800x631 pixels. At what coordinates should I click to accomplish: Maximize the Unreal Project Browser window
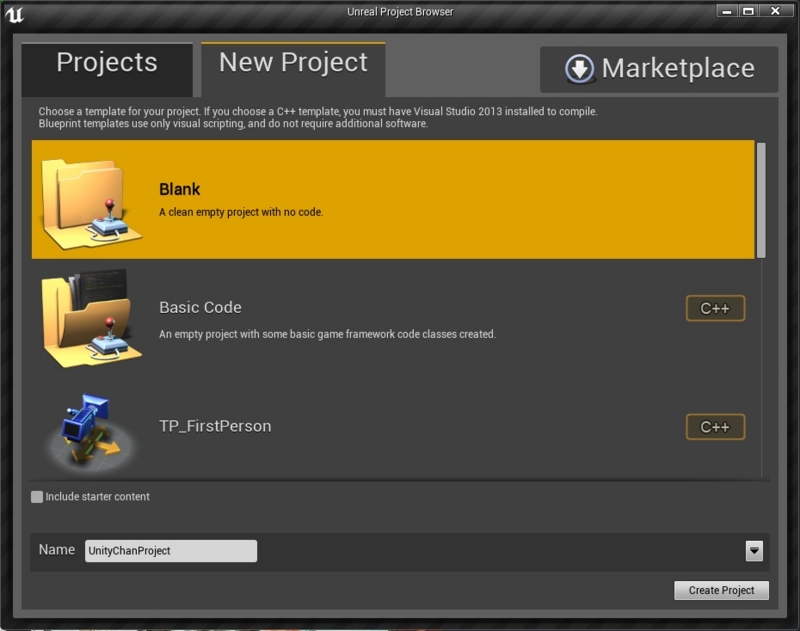pyautogui.click(x=748, y=11)
